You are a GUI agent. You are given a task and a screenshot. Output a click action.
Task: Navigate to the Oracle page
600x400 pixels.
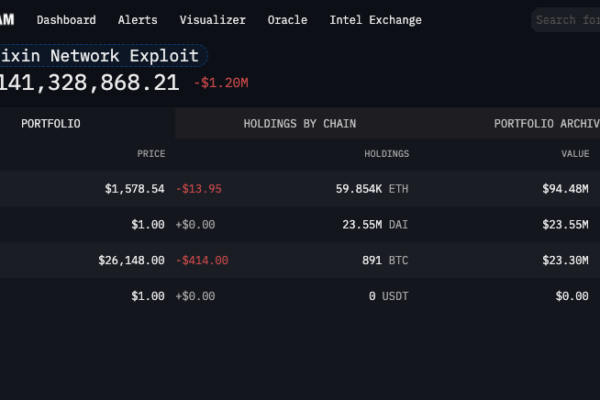(287, 20)
